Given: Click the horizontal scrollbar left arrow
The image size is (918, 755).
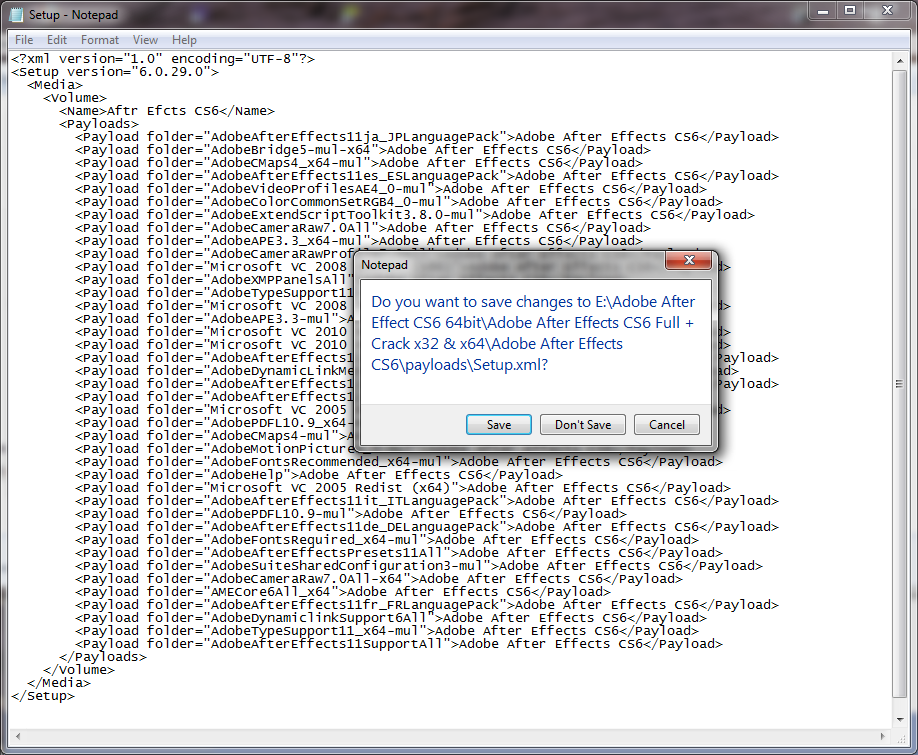Looking at the screenshot, I should [18, 736].
